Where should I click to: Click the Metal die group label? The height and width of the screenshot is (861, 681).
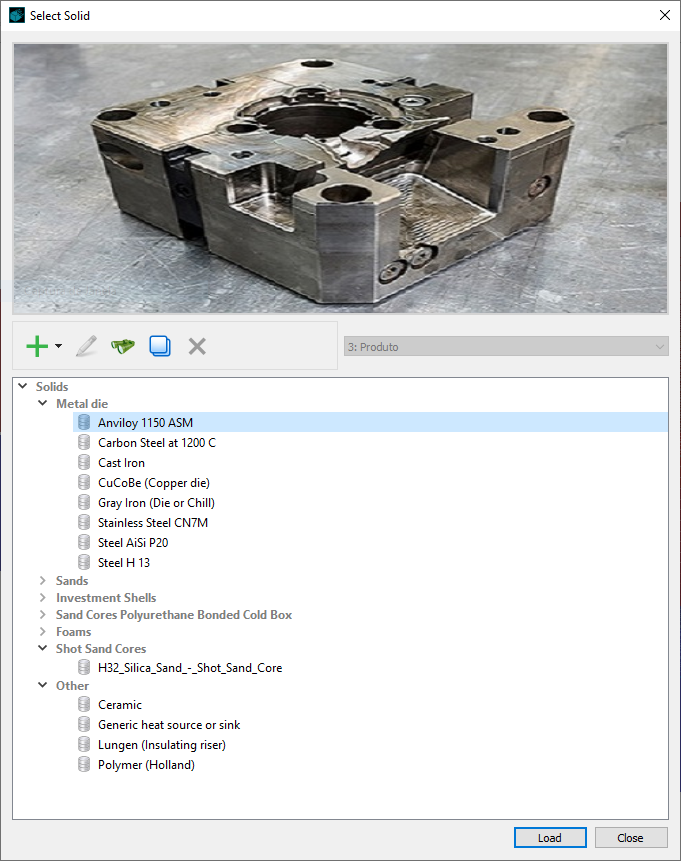tap(82, 404)
